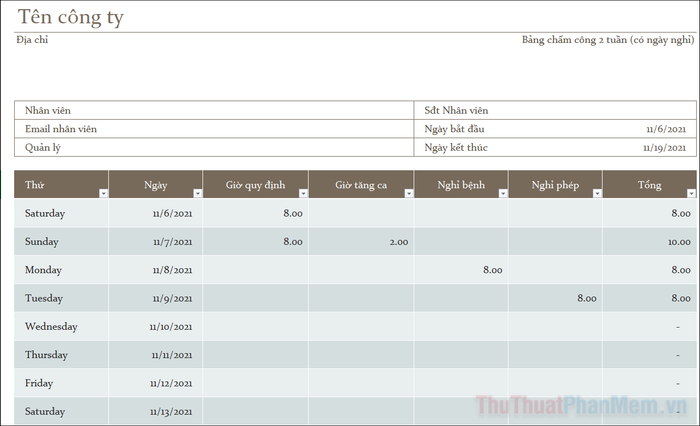Select date cell 11/11/2021
The width and height of the screenshot is (700, 426).
(155, 355)
